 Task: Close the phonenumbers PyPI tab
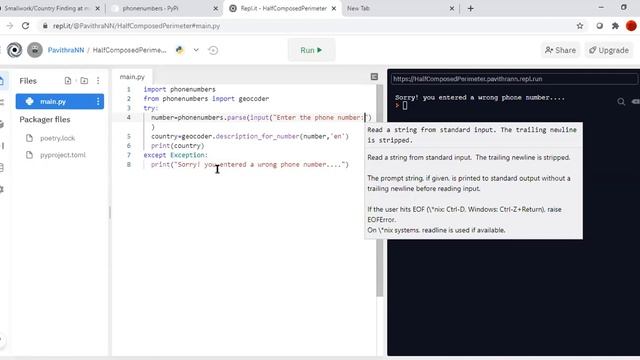[216, 8]
